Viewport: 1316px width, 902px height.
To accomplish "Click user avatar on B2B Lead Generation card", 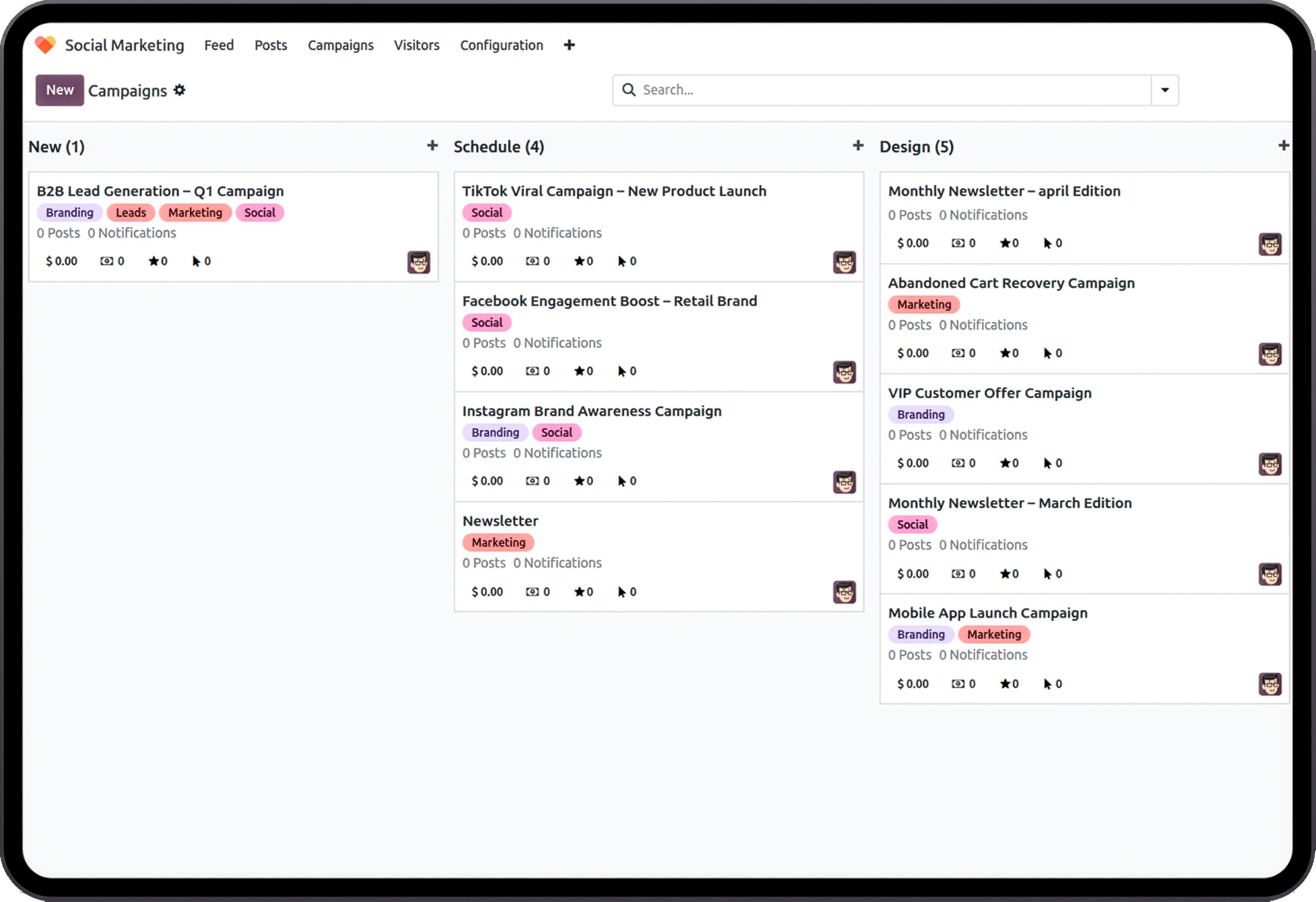I will tap(419, 262).
